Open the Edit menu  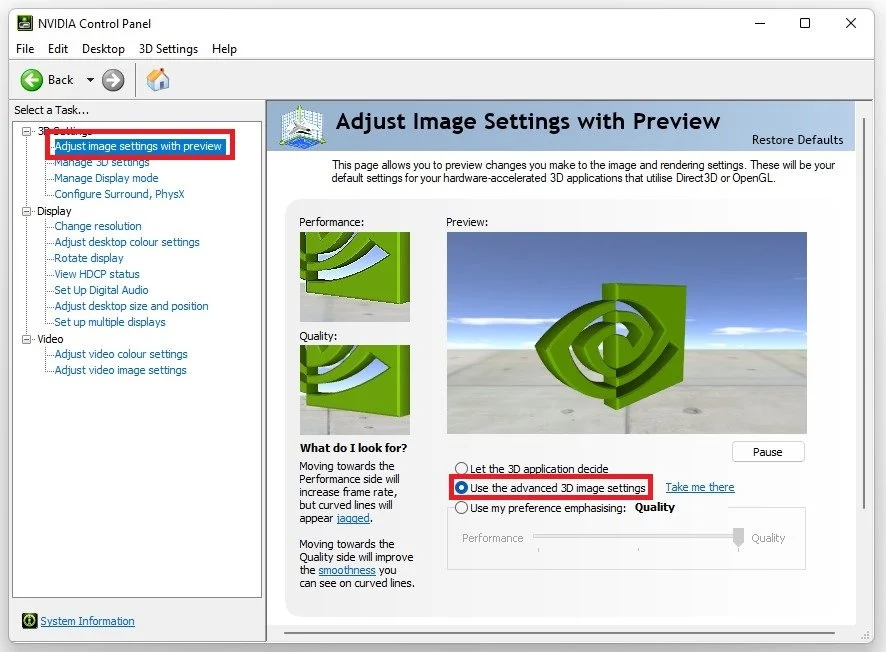[58, 49]
